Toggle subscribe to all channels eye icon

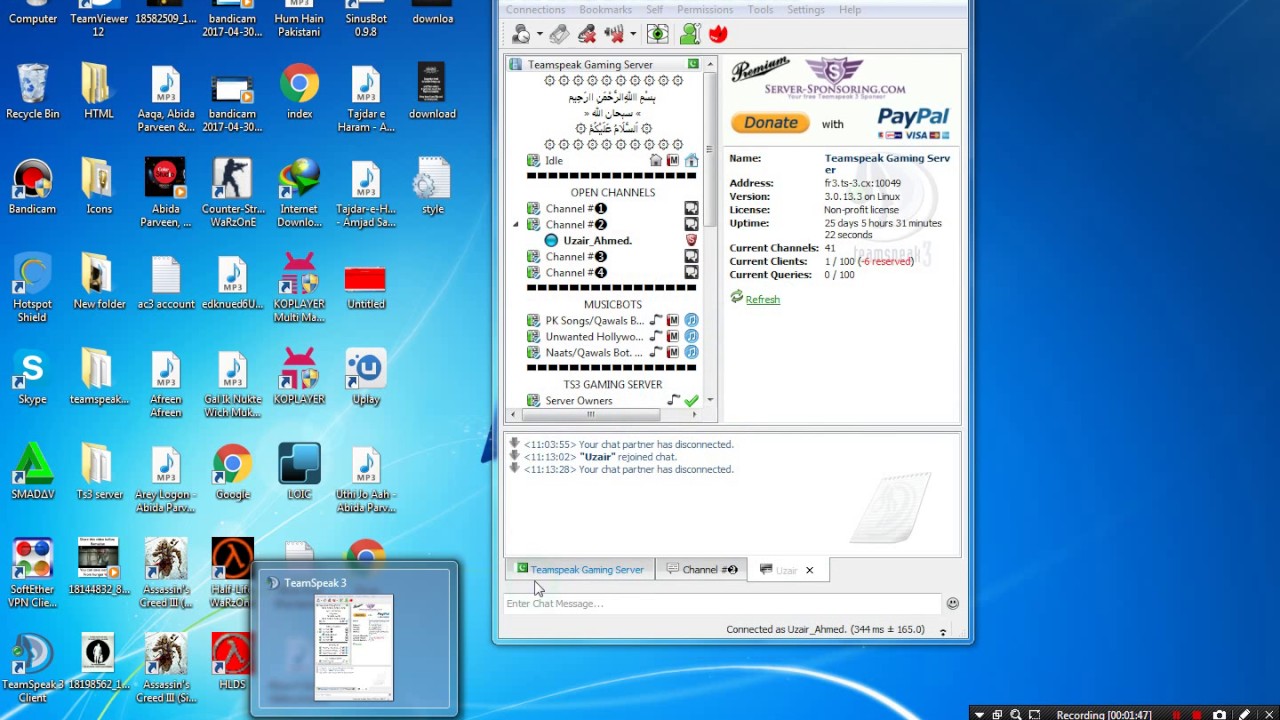coord(657,34)
